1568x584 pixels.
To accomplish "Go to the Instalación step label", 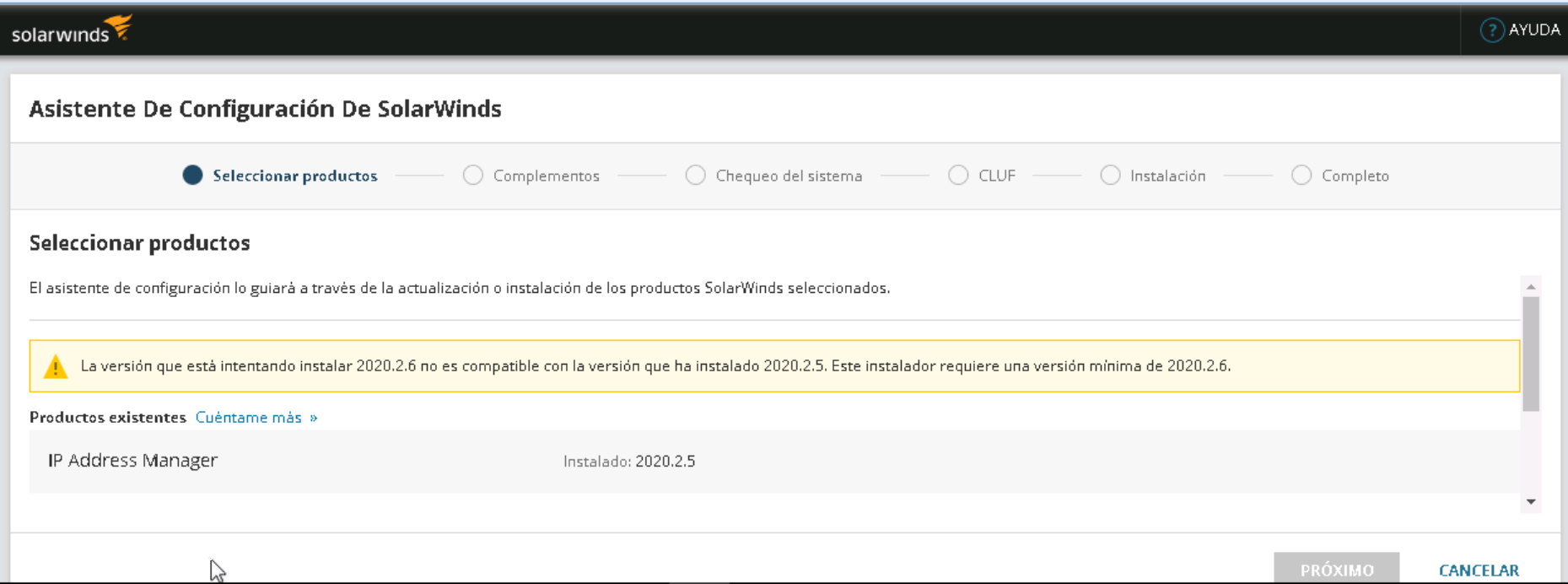I will (1168, 176).
